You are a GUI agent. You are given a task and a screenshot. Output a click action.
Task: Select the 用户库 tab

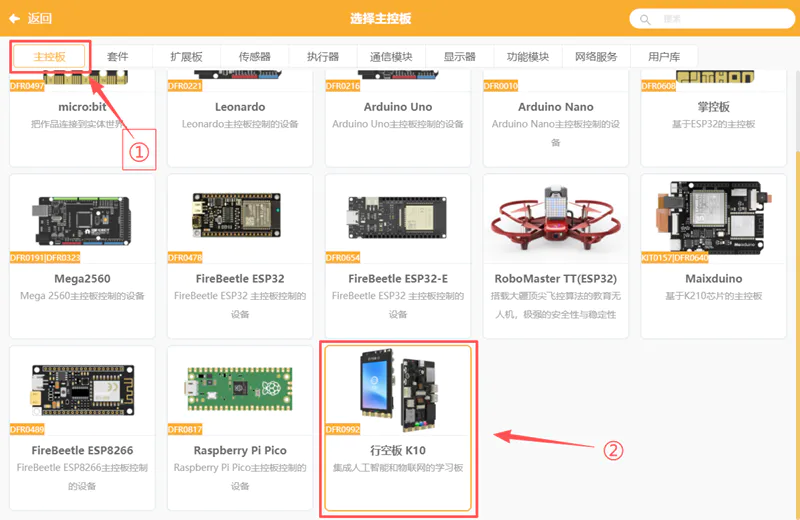[664, 57]
